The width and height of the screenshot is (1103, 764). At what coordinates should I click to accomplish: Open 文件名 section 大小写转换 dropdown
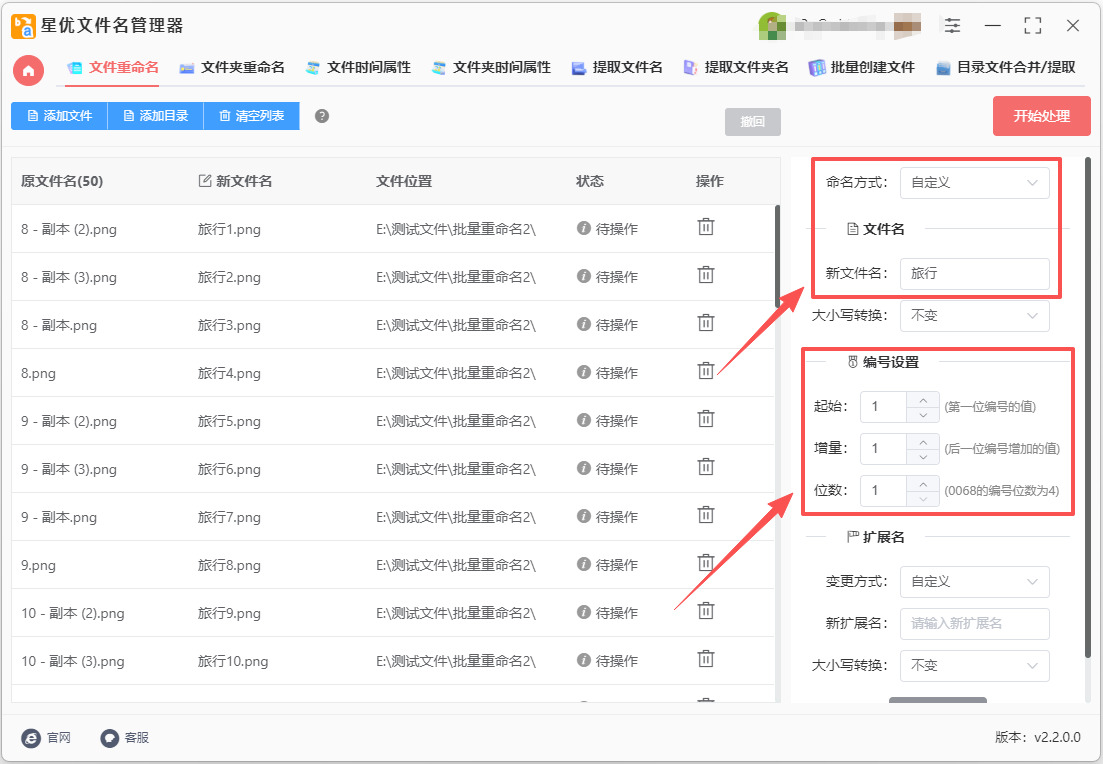(974, 316)
